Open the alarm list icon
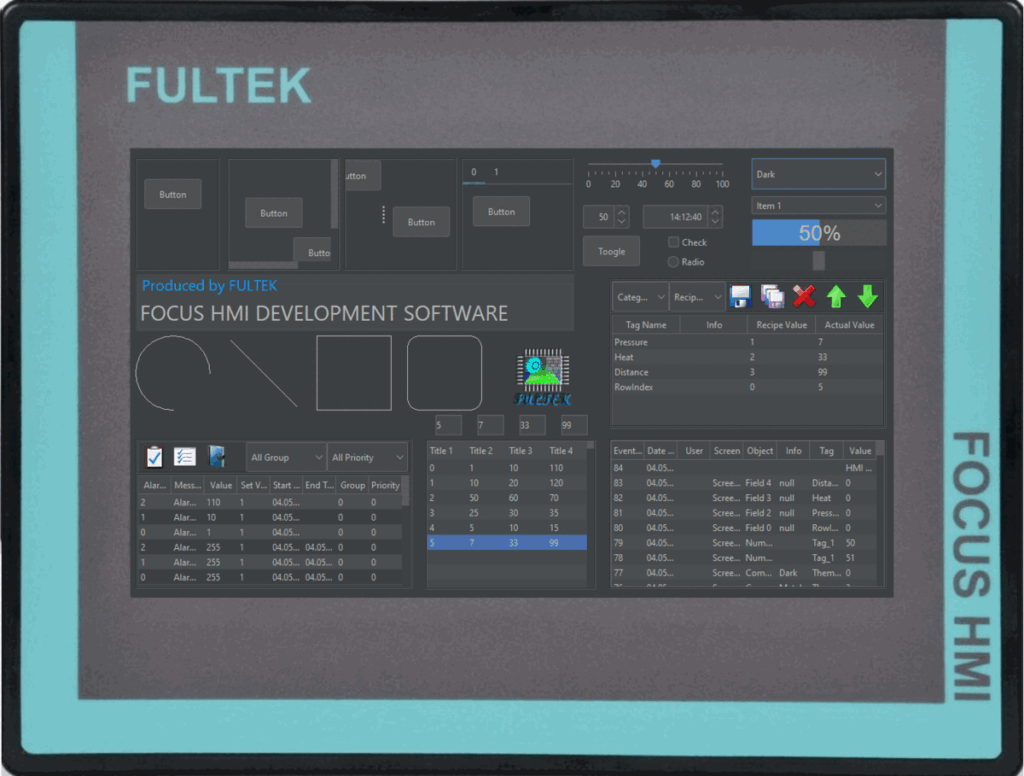1024x776 pixels. 183,456
